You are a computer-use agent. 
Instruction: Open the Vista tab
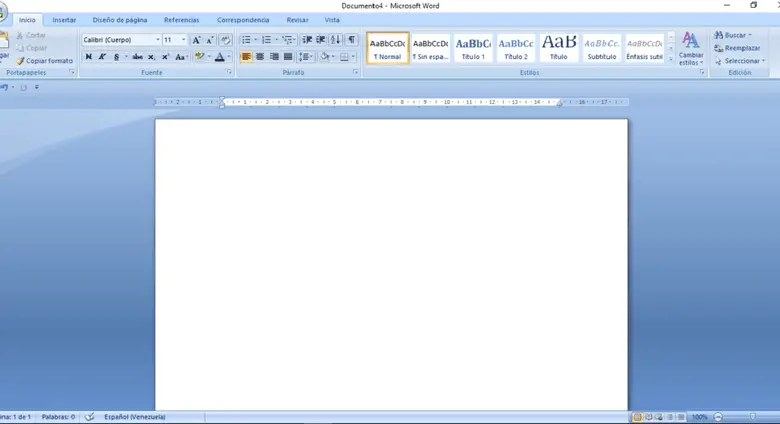pyautogui.click(x=332, y=20)
